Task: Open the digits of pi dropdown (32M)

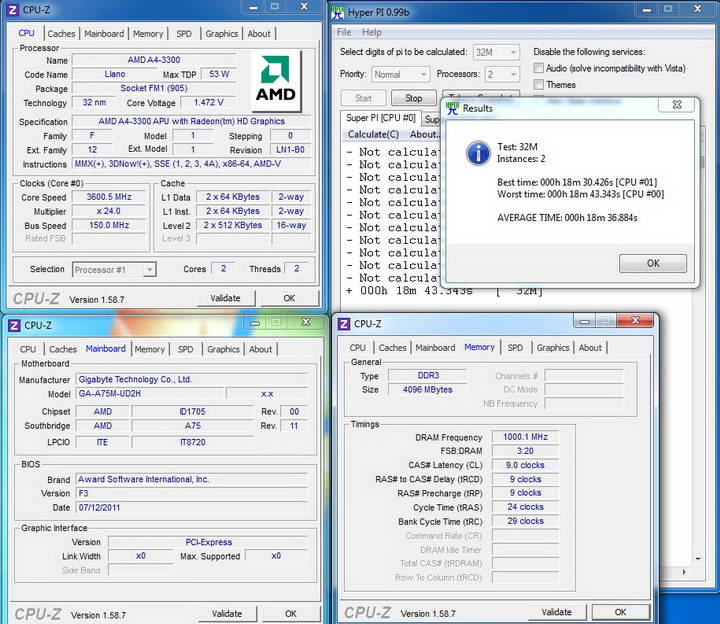Action: pyautogui.click(x=496, y=52)
